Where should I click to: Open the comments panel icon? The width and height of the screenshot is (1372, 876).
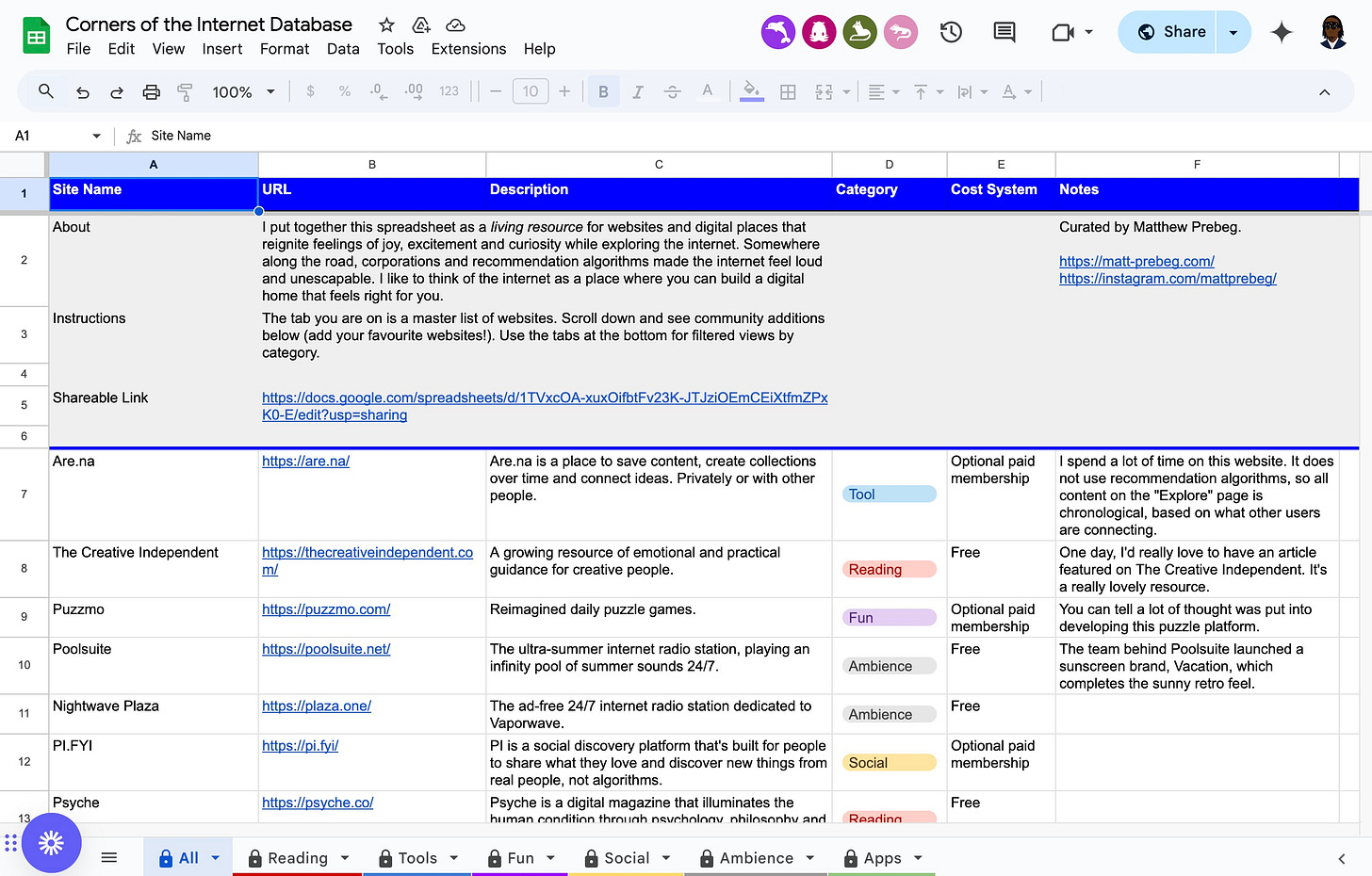coord(1004,32)
